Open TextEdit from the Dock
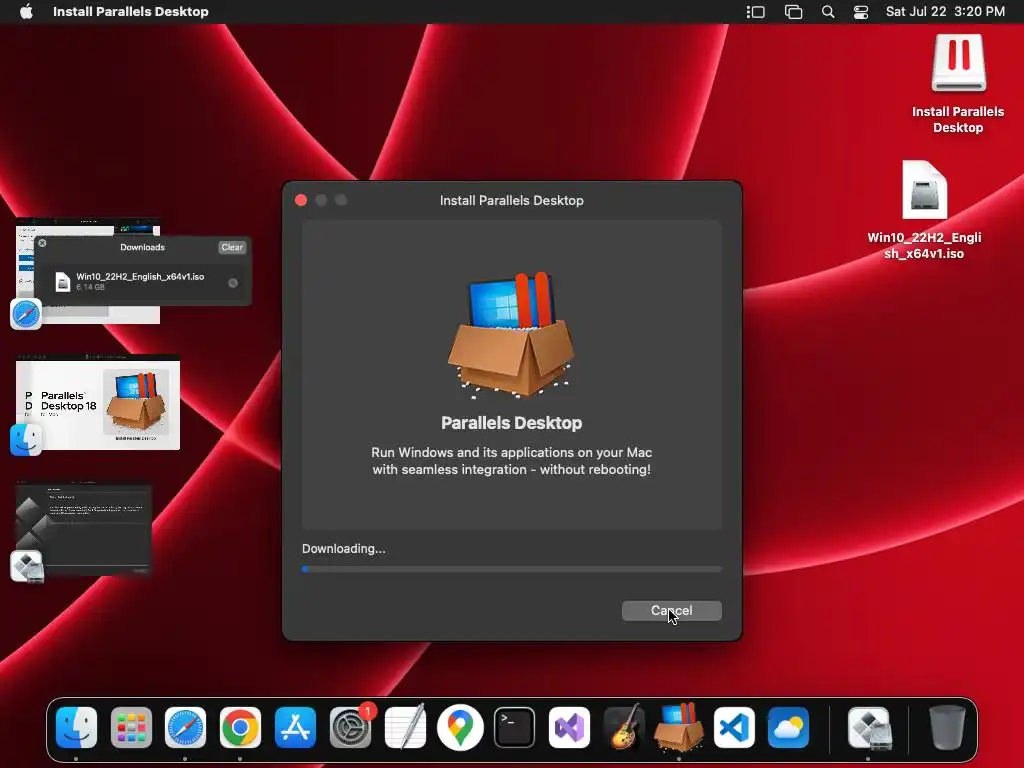This screenshot has height=768, width=1024. 405,726
